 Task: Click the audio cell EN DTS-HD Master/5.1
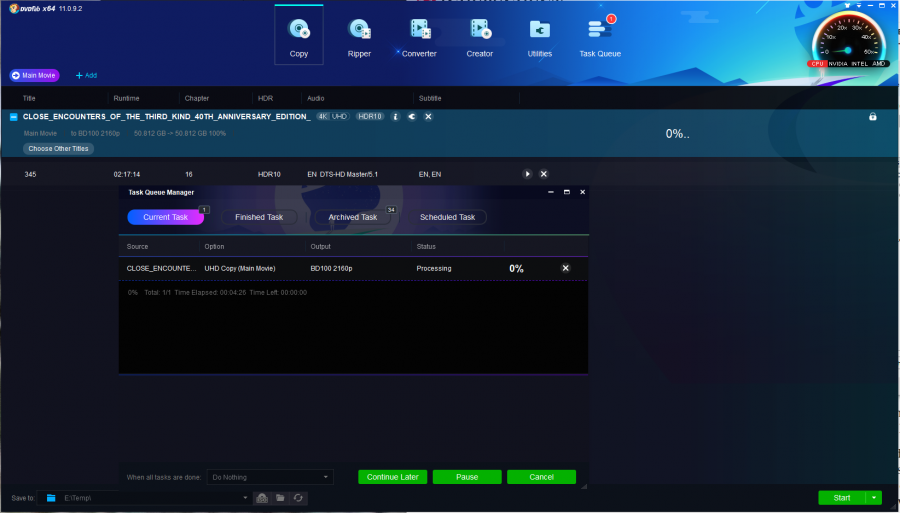343,174
